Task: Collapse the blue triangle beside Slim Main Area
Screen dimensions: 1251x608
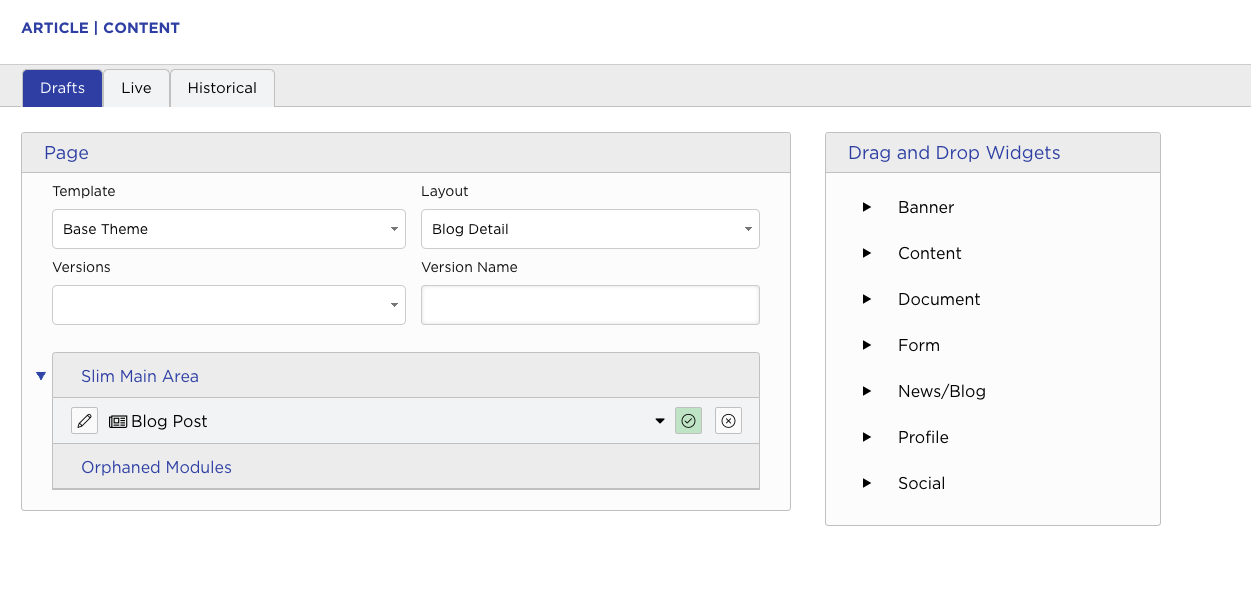Action: point(41,376)
